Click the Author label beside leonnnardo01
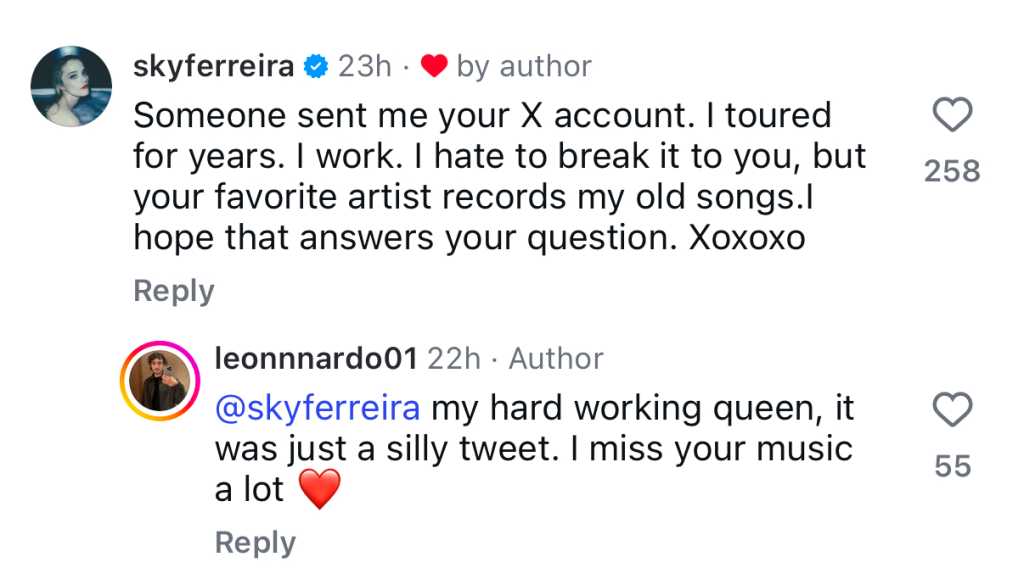Screen dimensions: 1024x568 tap(556, 359)
